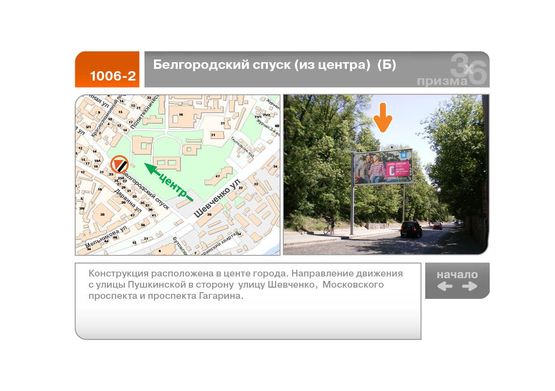Click 'Шевченко ул' street label on map
This screenshot has width=555, height=391.
coord(217,199)
